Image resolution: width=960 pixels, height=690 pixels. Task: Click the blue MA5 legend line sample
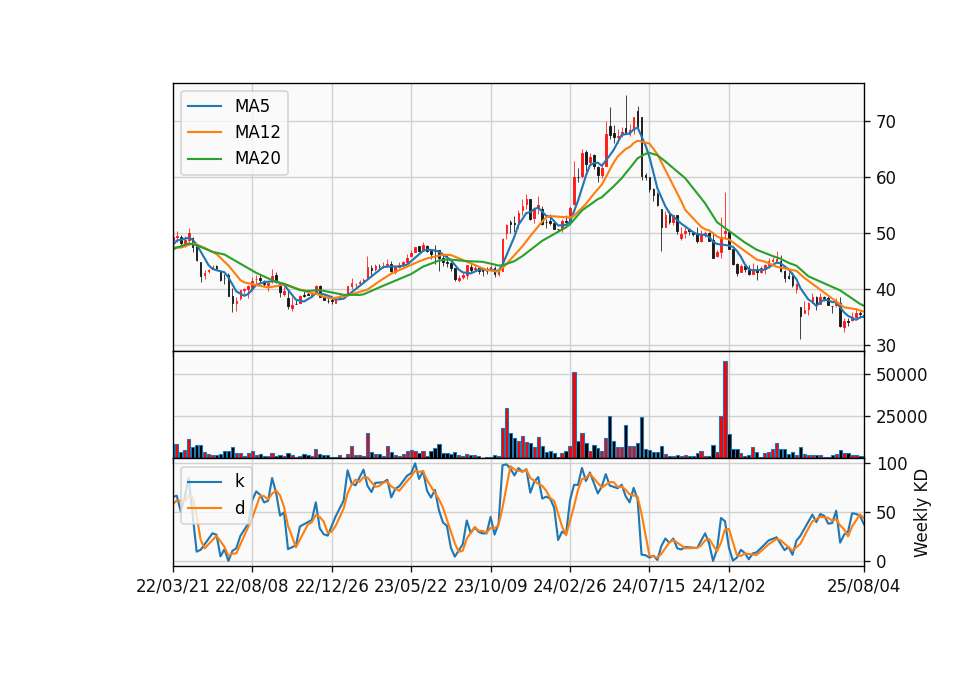click(204, 106)
